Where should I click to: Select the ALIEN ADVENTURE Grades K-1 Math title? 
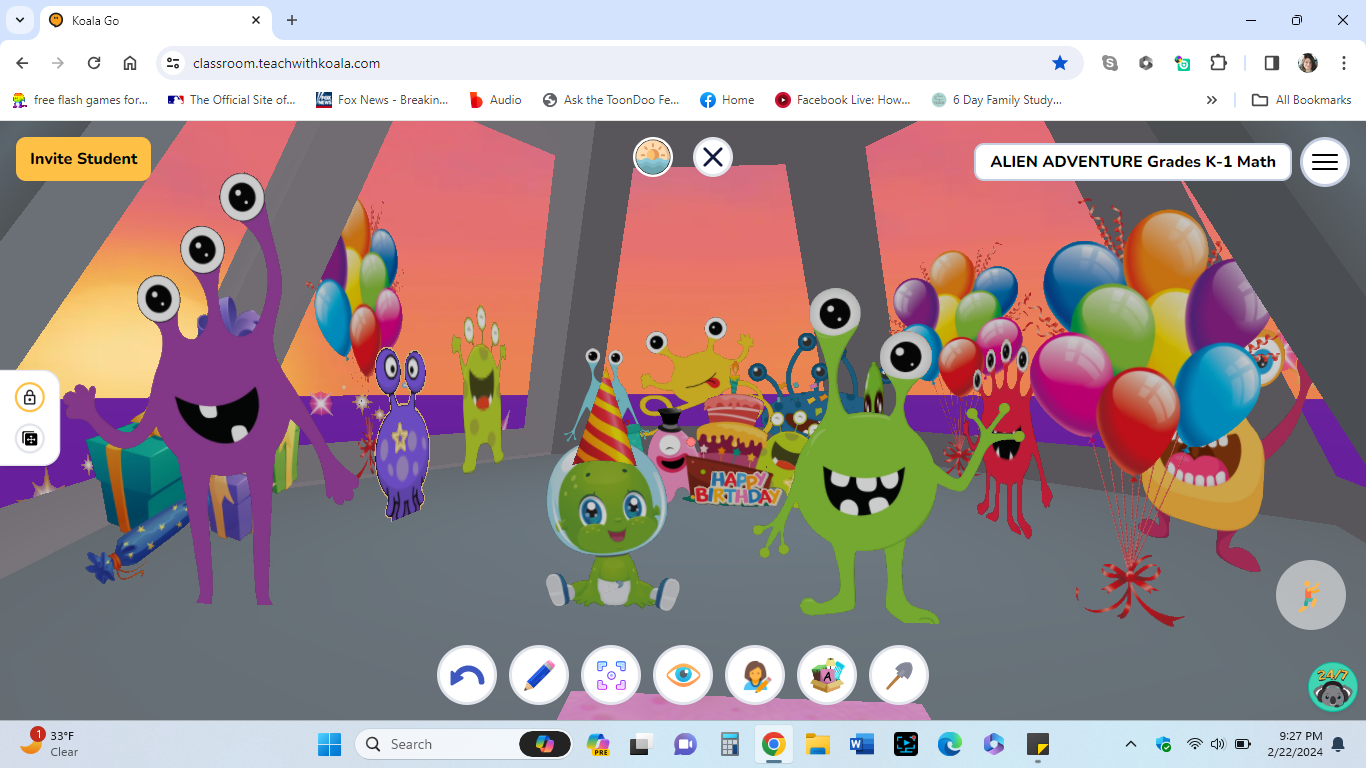tap(1132, 161)
